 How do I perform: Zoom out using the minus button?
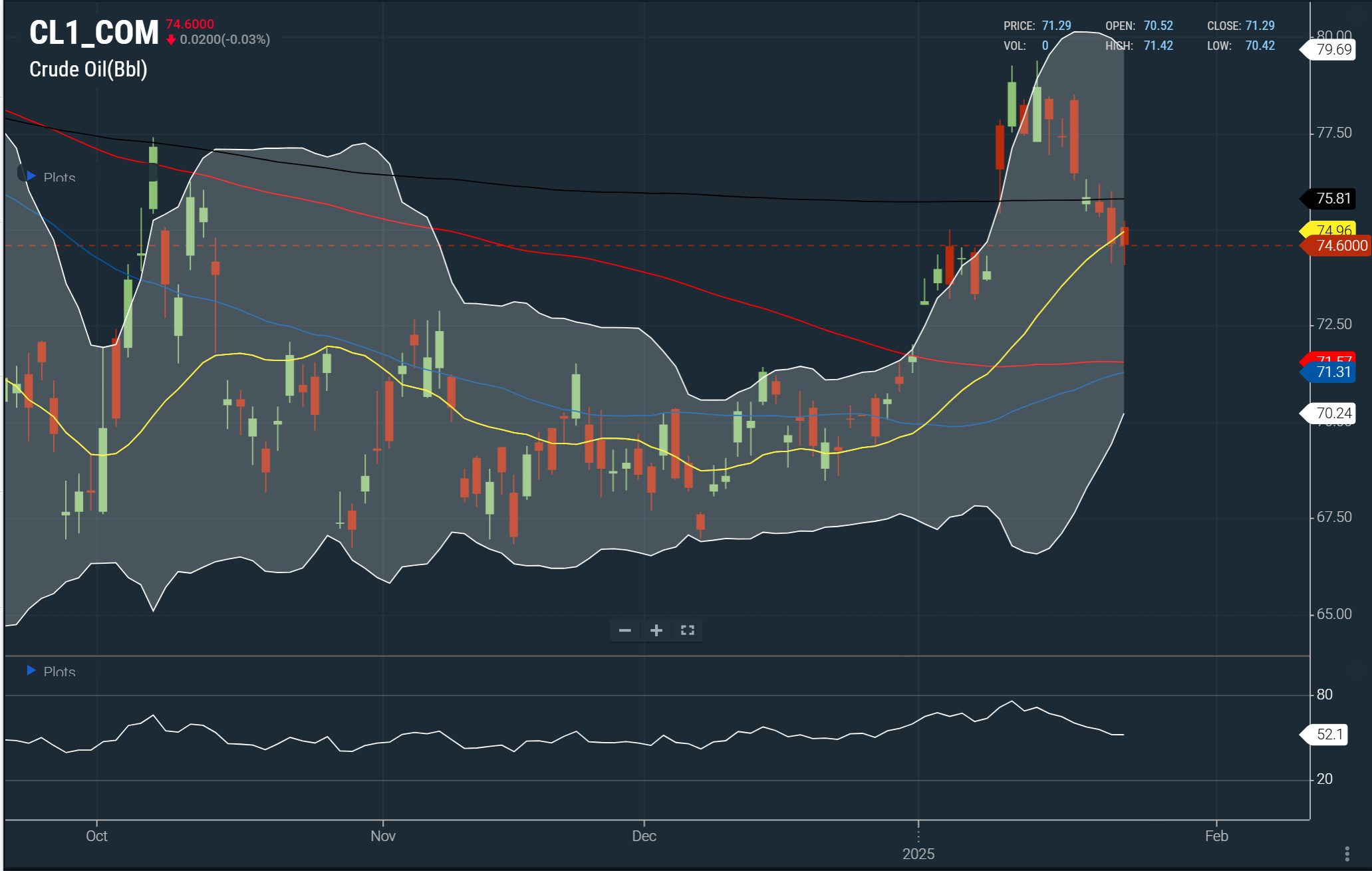click(624, 630)
